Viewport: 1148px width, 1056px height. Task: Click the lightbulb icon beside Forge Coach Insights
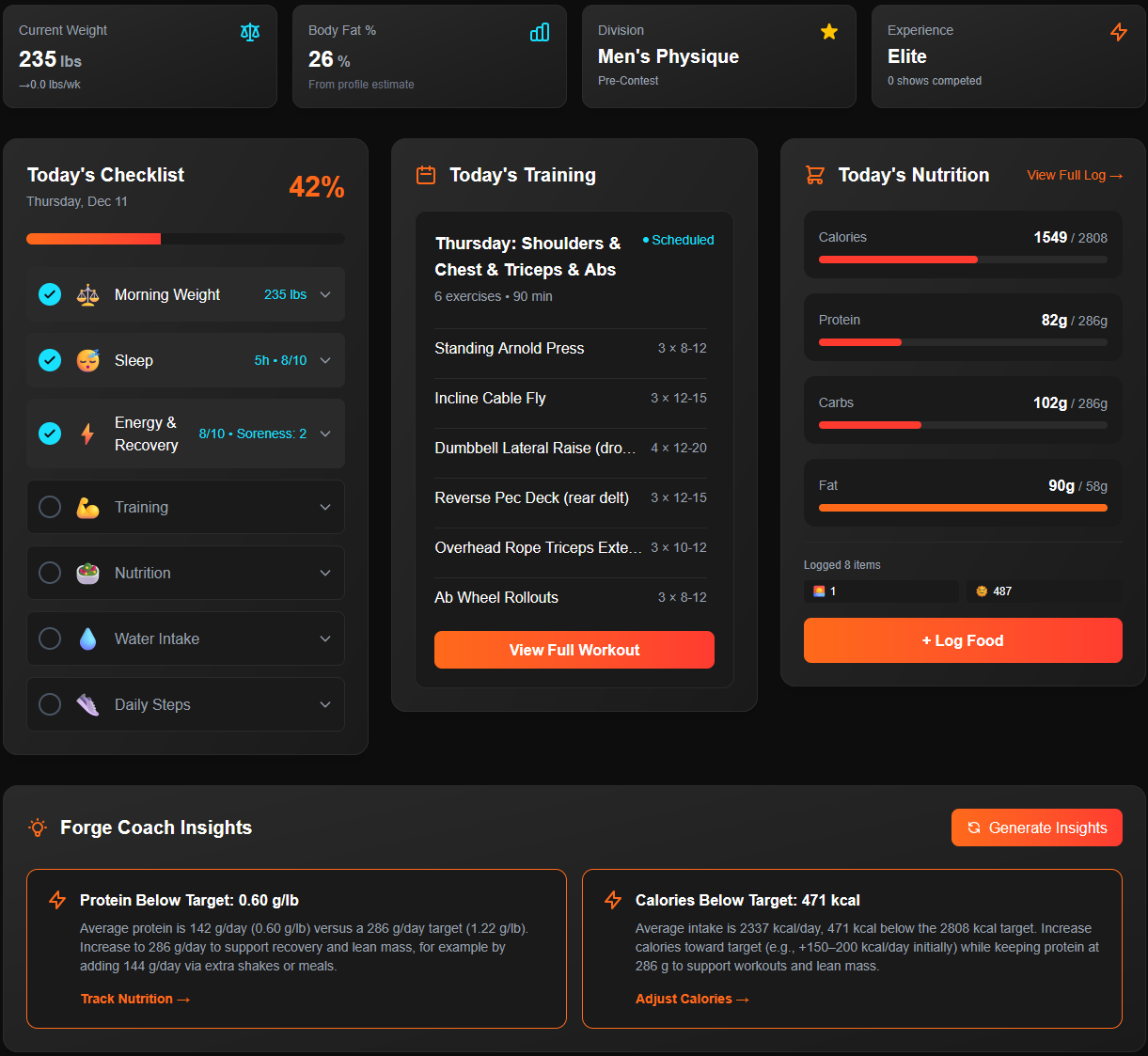pos(37,827)
